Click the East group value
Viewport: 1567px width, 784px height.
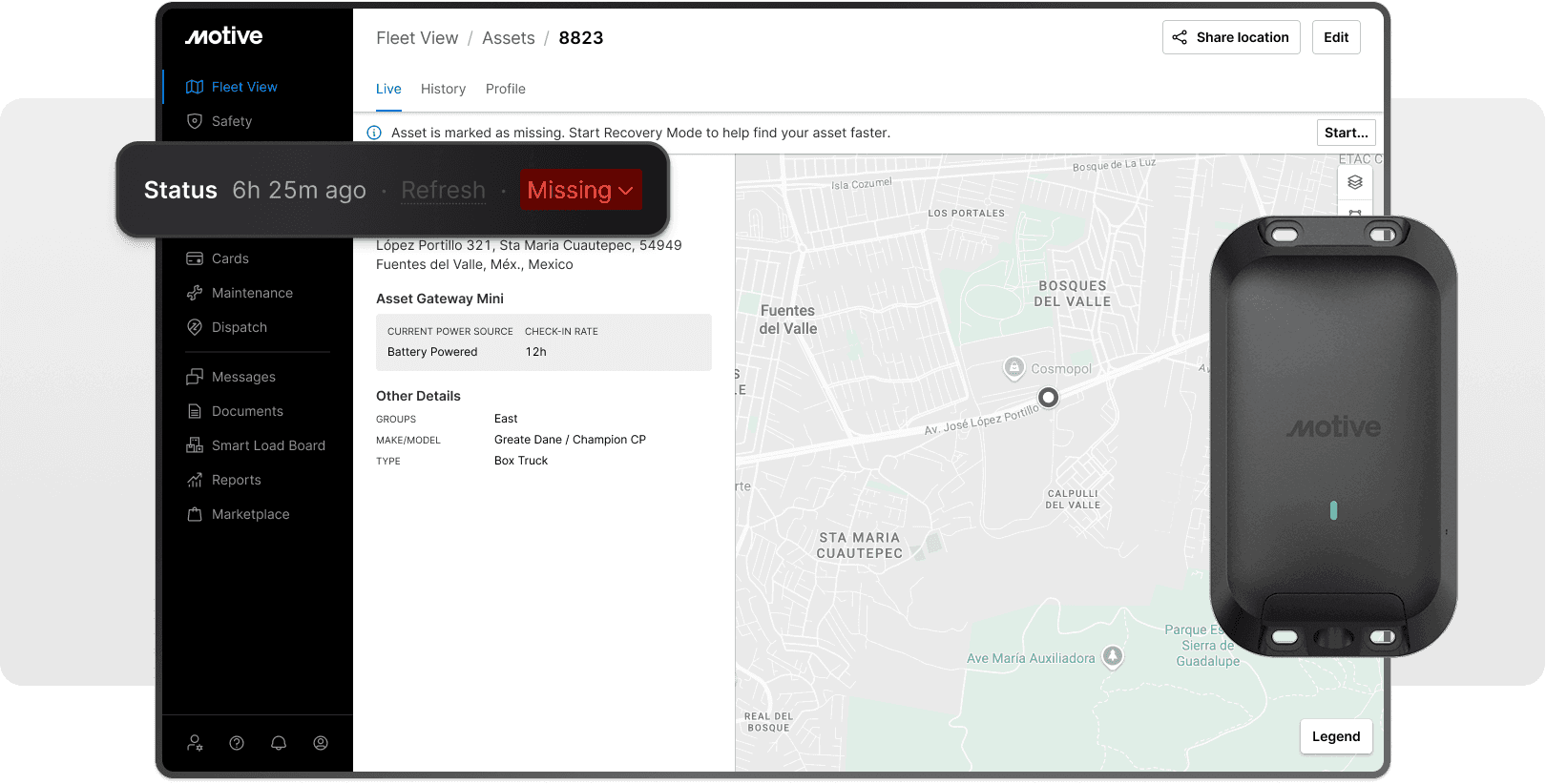(506, 419)
